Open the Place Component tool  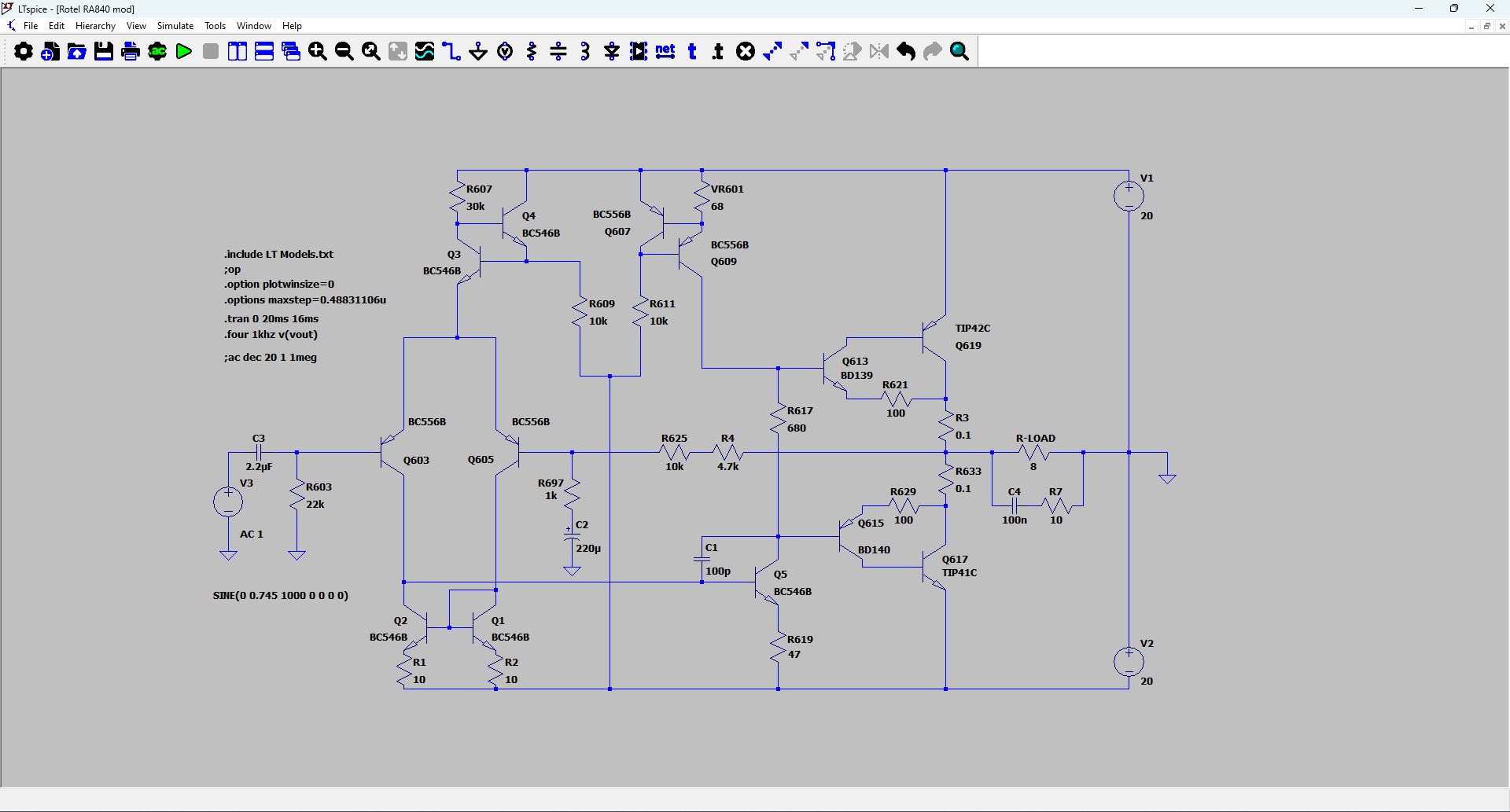(x=639, y=52)
